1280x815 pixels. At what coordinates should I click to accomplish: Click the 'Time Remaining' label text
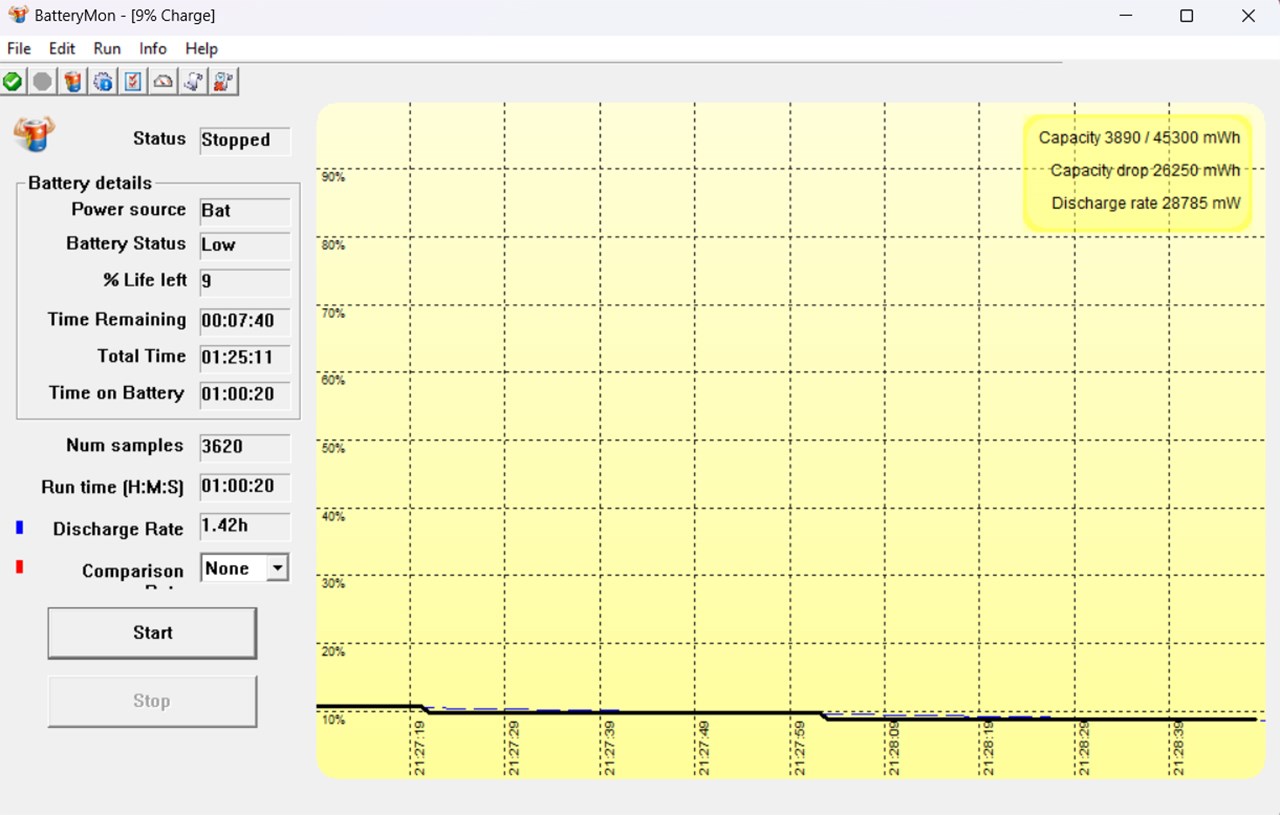pos(117,320)
